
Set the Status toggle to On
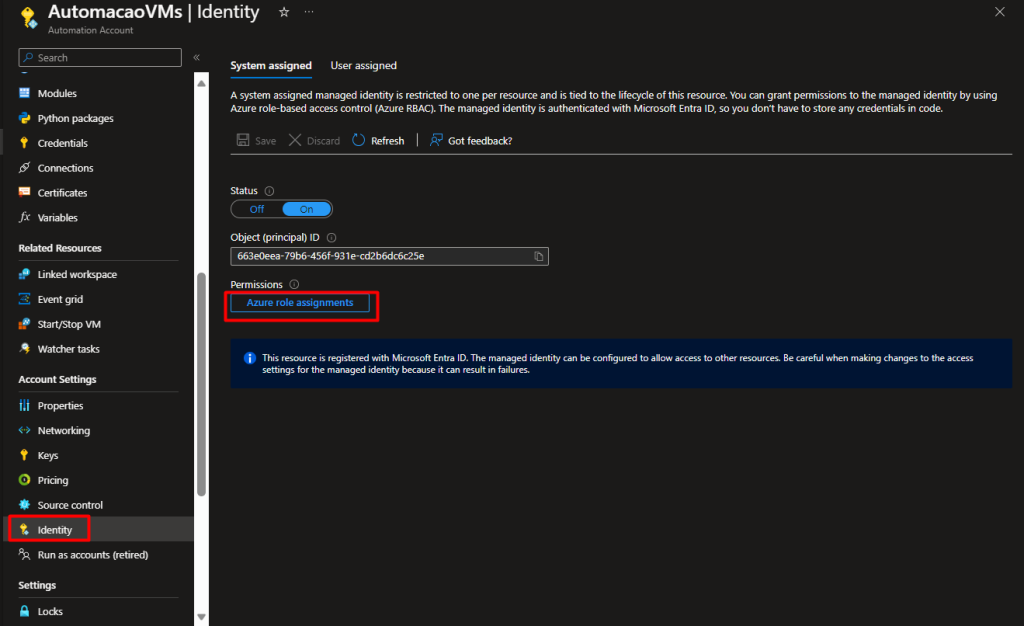tap(306, 209)
